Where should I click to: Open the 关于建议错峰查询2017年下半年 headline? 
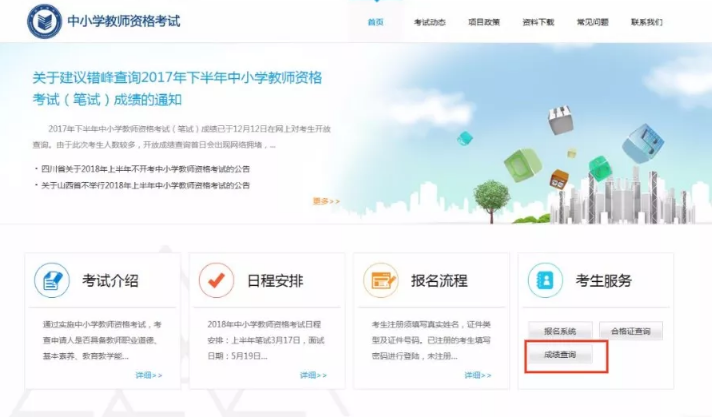[177, 89]
